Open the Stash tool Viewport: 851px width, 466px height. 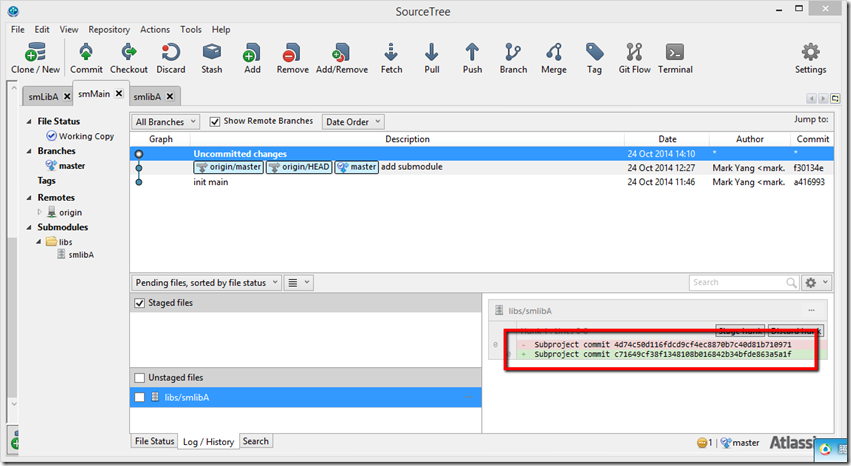(x=212, y=58)
